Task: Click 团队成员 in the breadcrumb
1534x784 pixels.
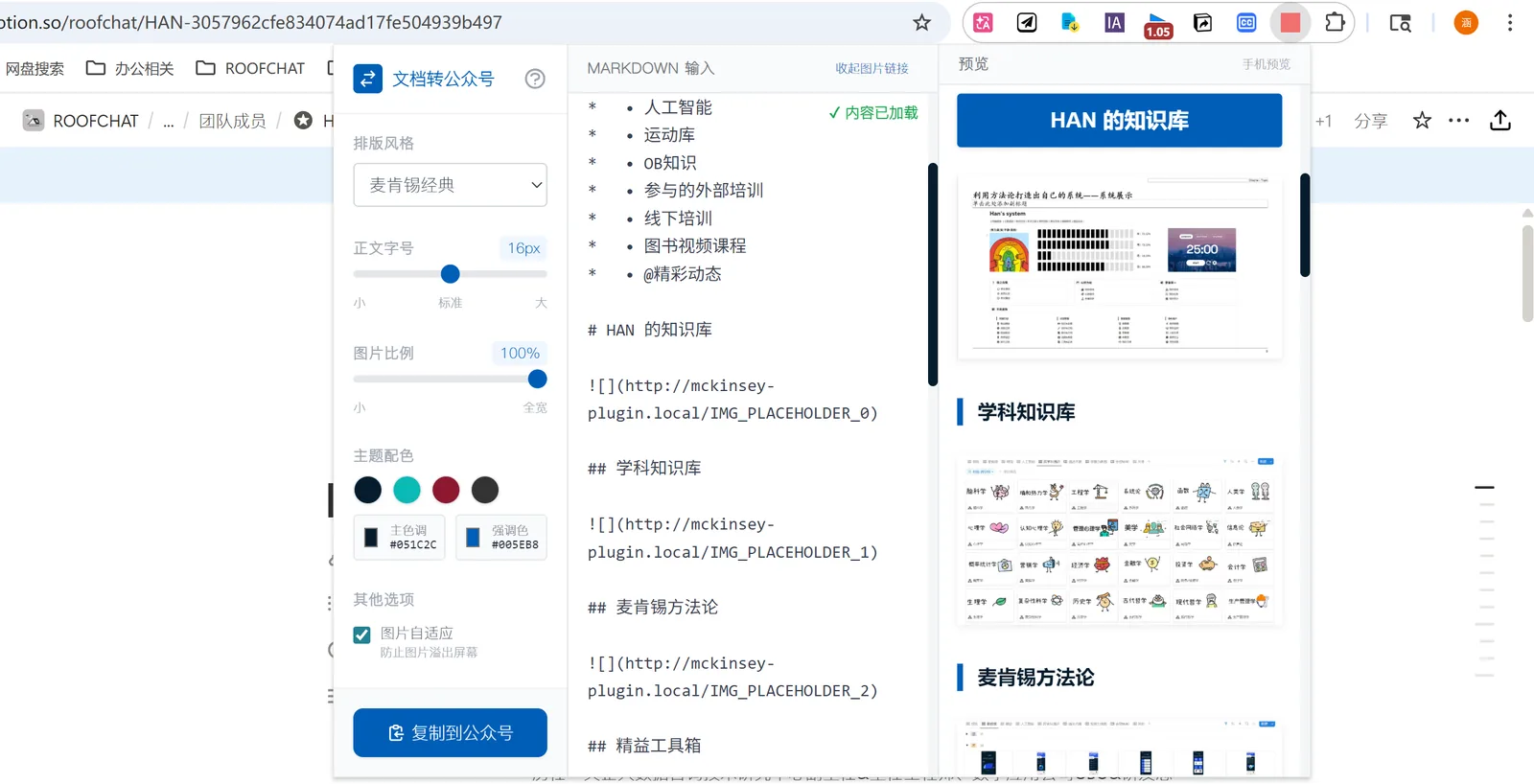Action: (x=232, y=121)
